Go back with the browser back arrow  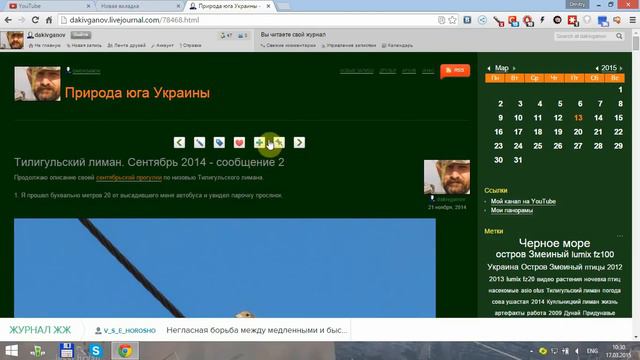tap(8, 20)
